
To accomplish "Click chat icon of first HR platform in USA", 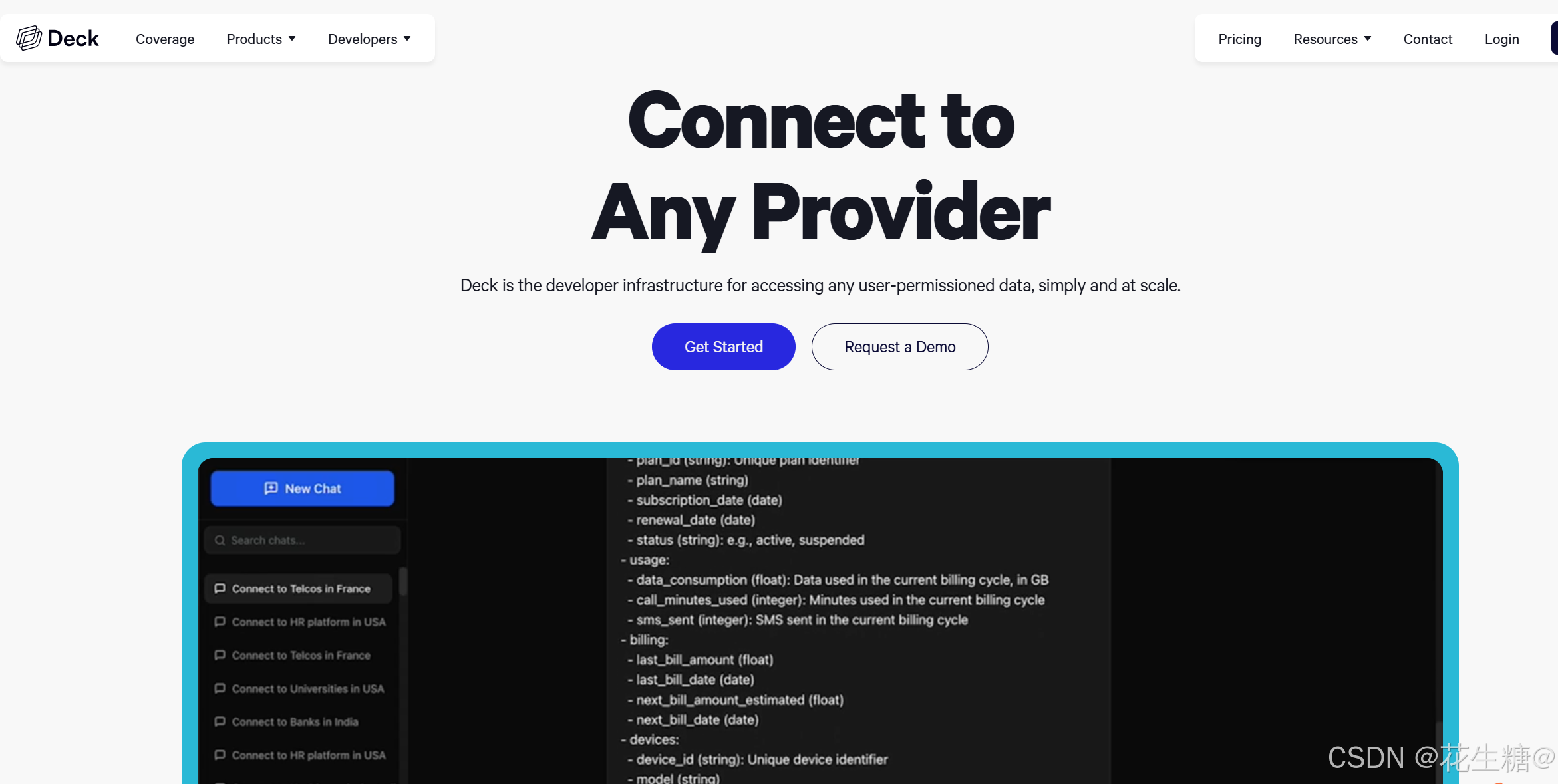I will coord(220,622).
